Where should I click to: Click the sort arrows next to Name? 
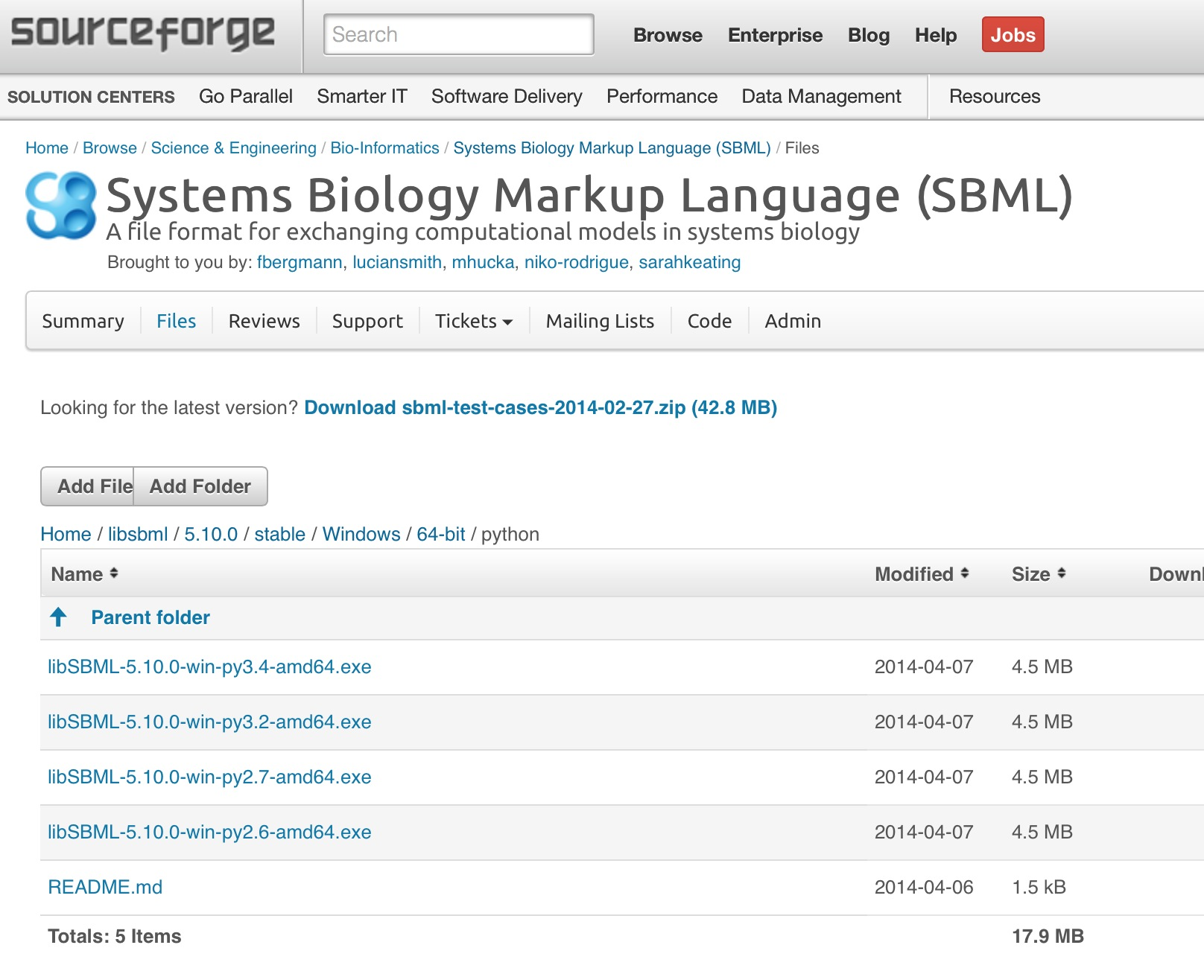click(x=113, y=573)
